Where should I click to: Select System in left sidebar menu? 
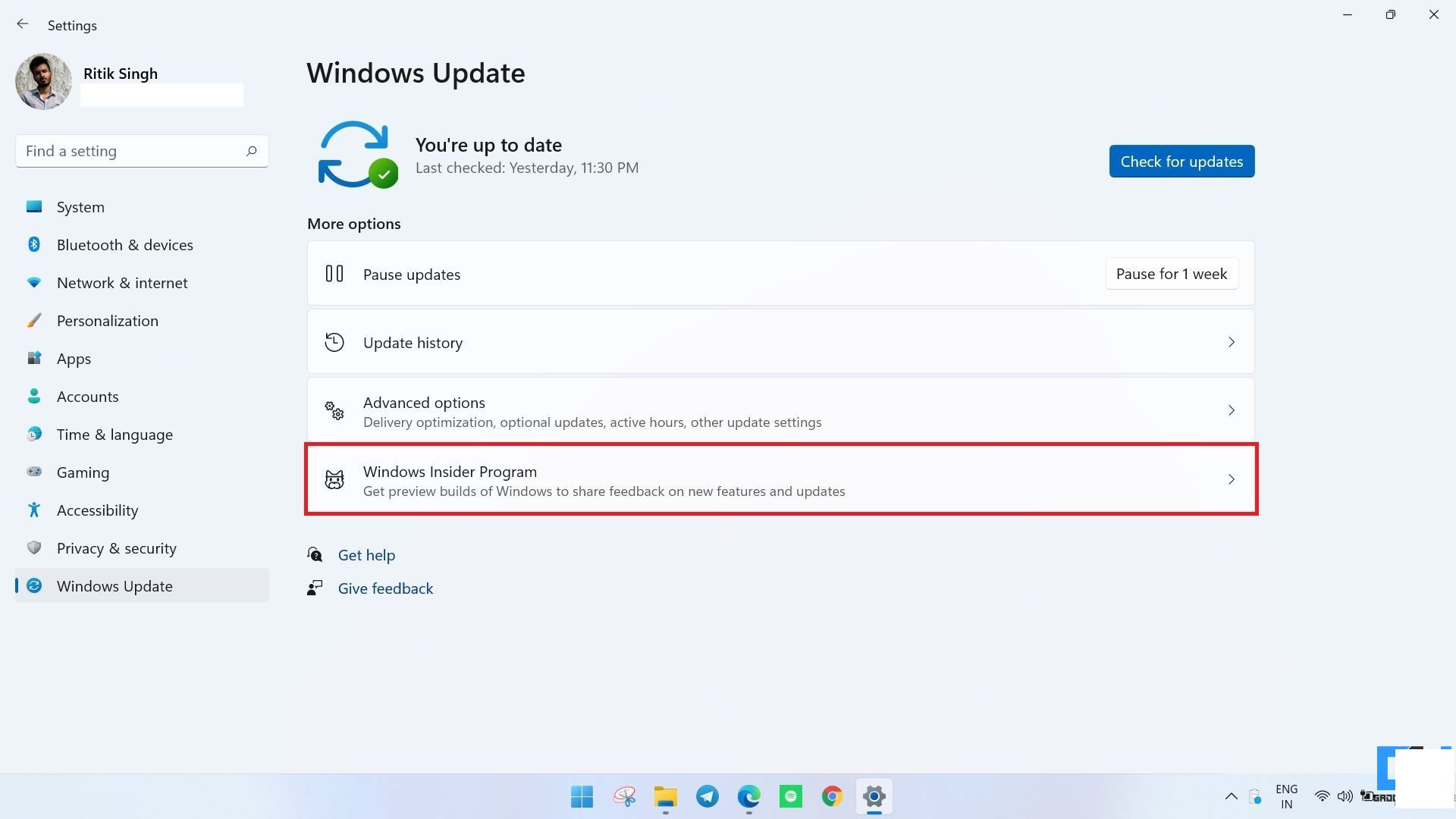(x=80, y=206)
